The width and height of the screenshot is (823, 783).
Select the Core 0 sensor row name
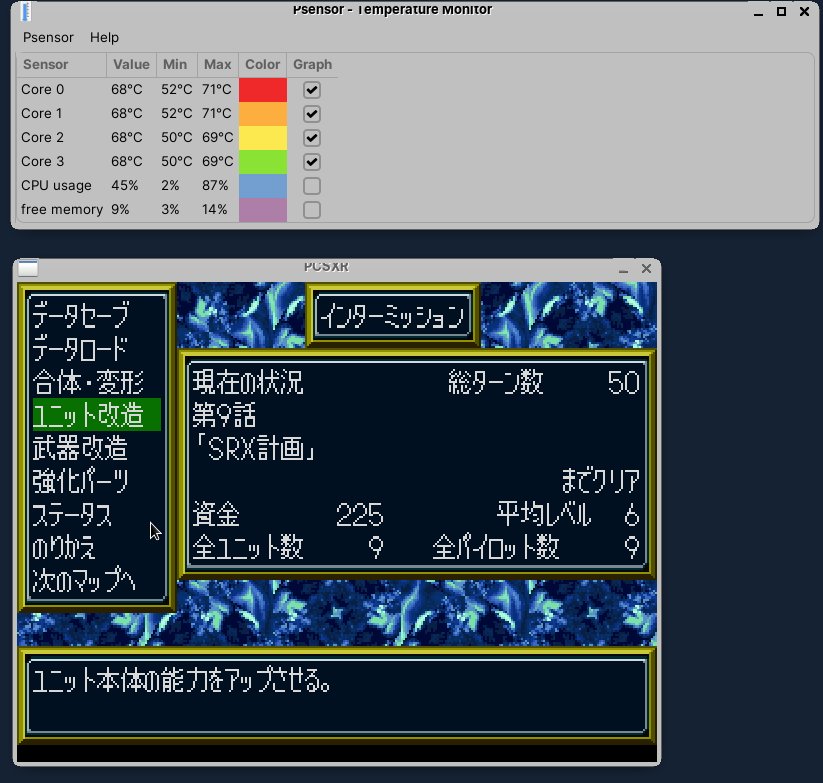43,90
